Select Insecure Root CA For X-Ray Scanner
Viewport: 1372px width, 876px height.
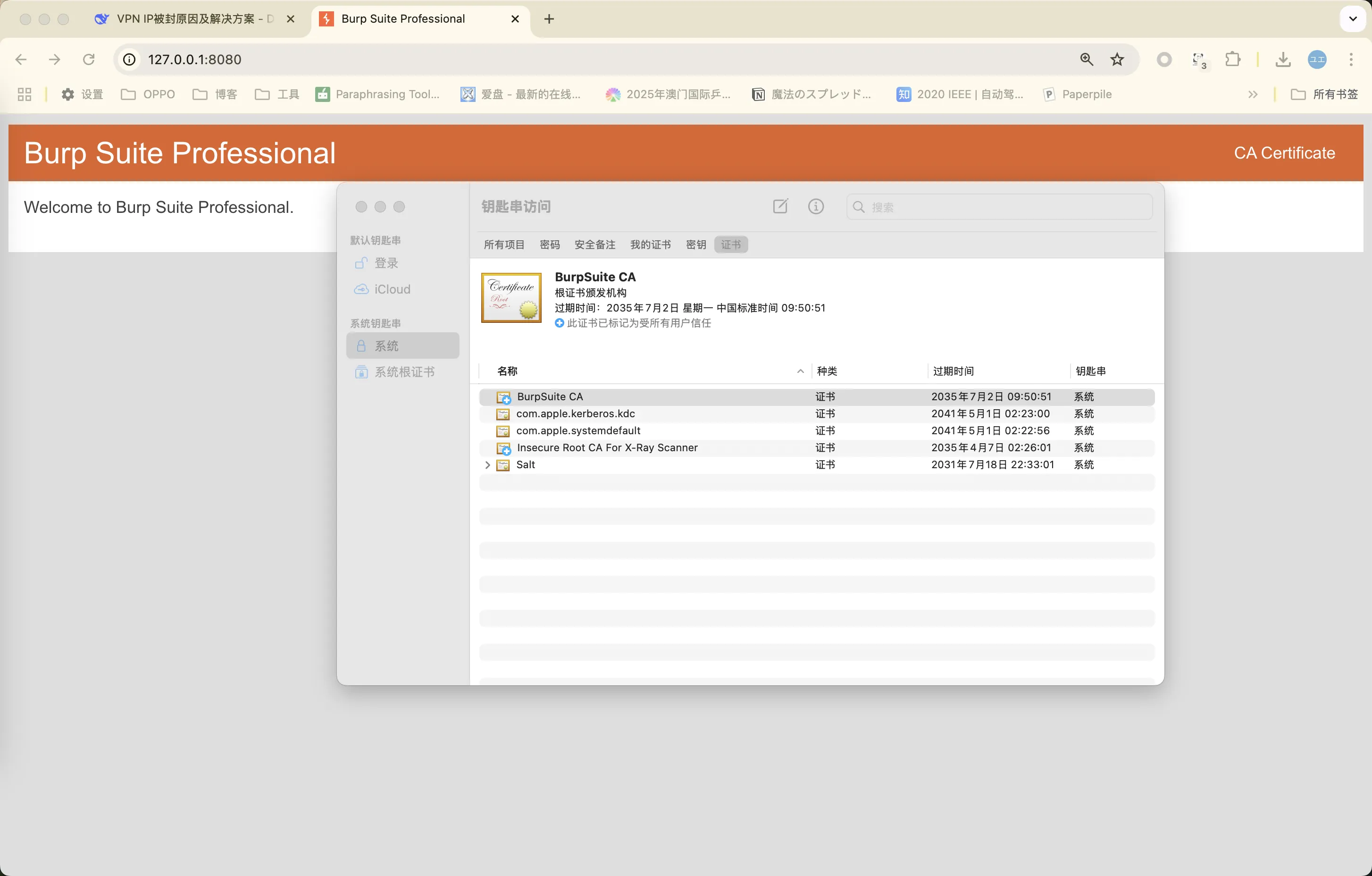click(x=817, y=448)
